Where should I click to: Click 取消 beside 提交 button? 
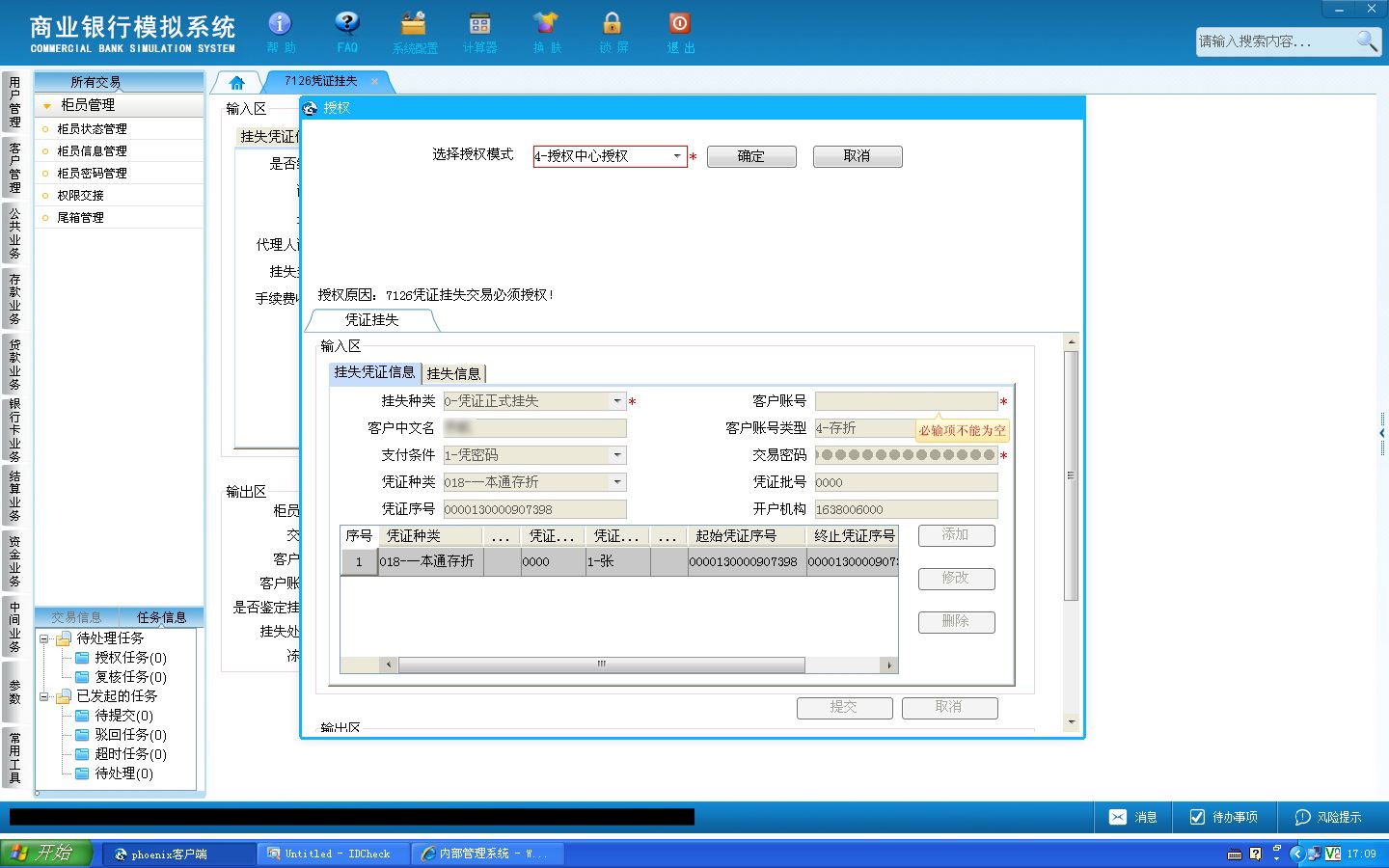click(x=949, y=708)
